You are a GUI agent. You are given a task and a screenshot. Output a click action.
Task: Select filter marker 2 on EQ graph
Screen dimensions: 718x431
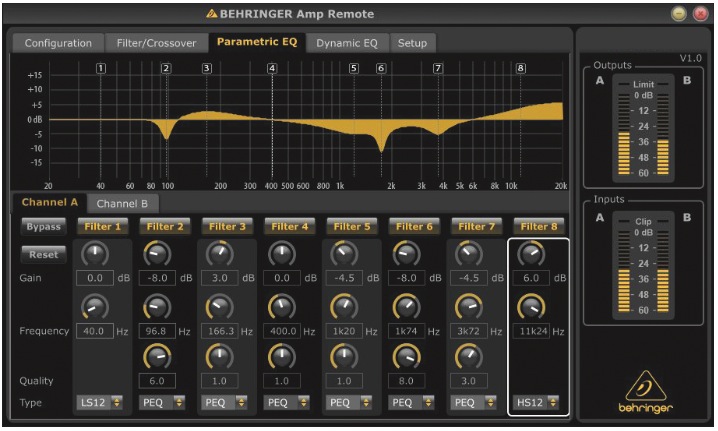[x=166, y=68]
